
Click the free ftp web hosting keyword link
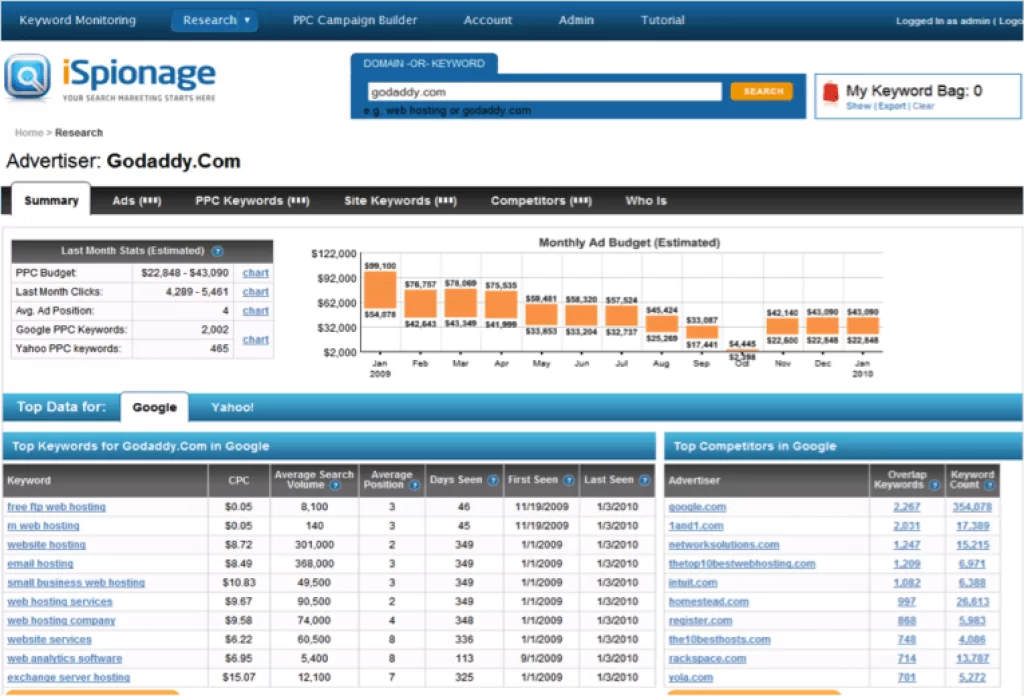[56, 506]
